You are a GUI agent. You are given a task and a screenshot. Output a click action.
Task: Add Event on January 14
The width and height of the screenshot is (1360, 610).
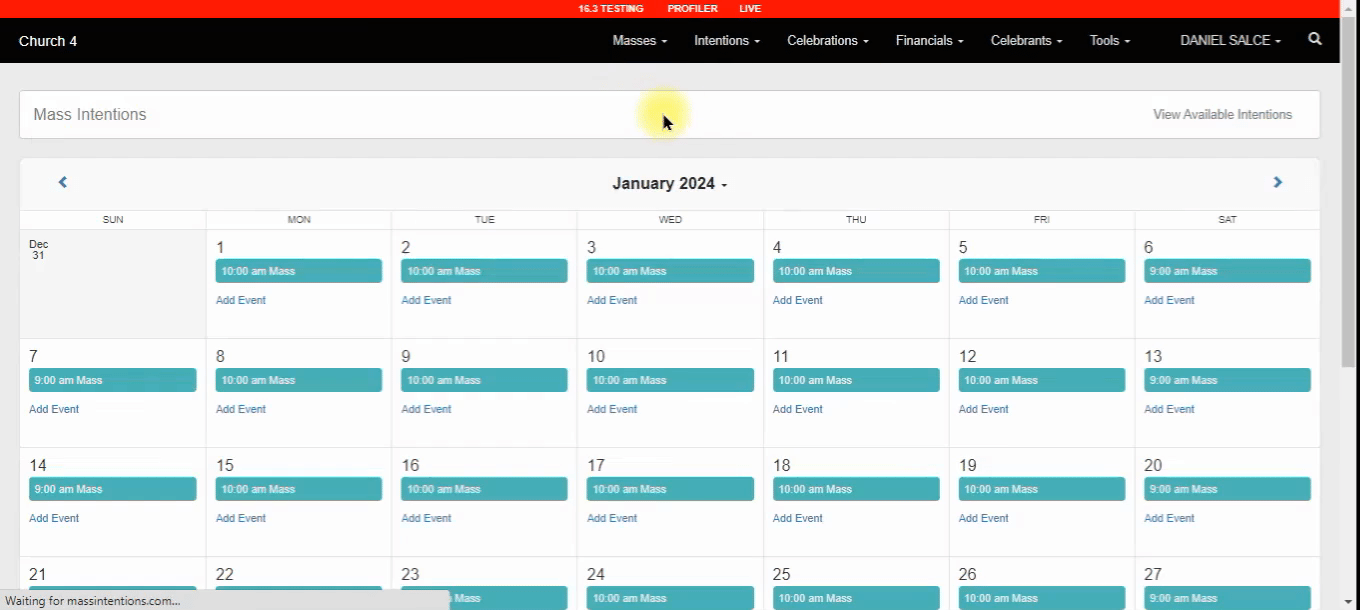point(54,518)
